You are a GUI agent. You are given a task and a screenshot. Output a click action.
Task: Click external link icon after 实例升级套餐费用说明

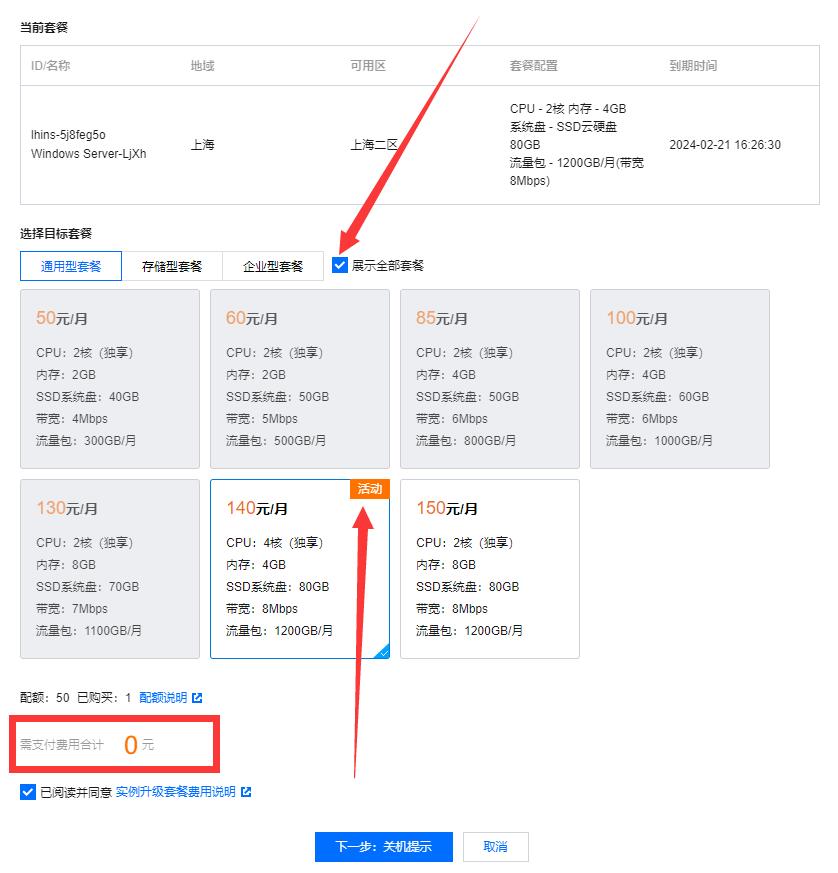[x=246, y=792]
